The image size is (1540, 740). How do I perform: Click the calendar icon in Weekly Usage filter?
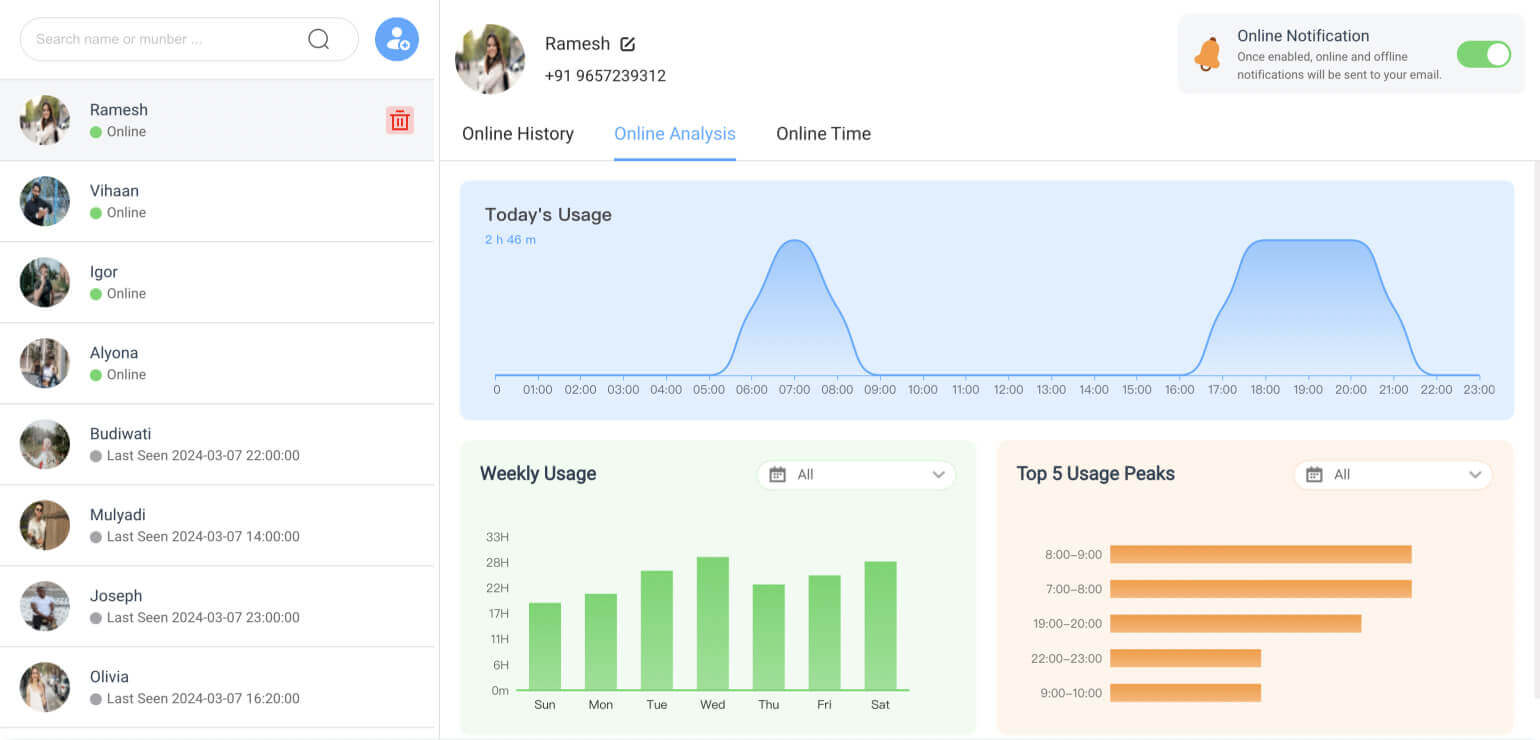pyautogui.click(x=777, y=475)
